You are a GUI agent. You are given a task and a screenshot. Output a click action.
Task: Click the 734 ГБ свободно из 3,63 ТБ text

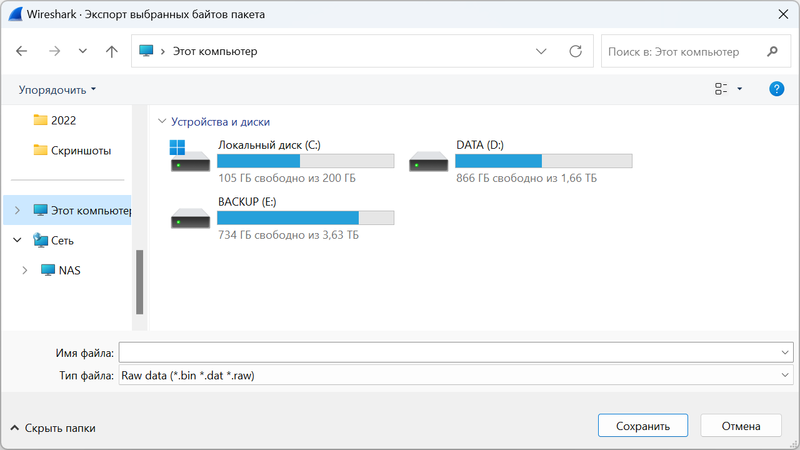point(288,235)
